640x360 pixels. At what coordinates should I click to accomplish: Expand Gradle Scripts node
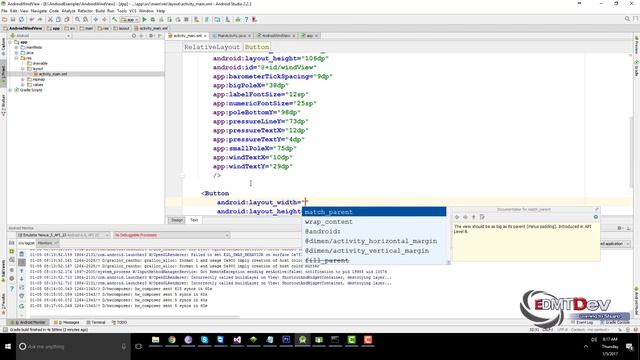[x=10, y=90]
